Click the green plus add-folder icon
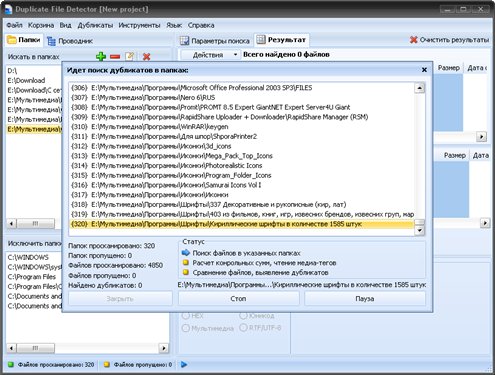Screen dimensions: 495x375 click(x=101, y=56)
